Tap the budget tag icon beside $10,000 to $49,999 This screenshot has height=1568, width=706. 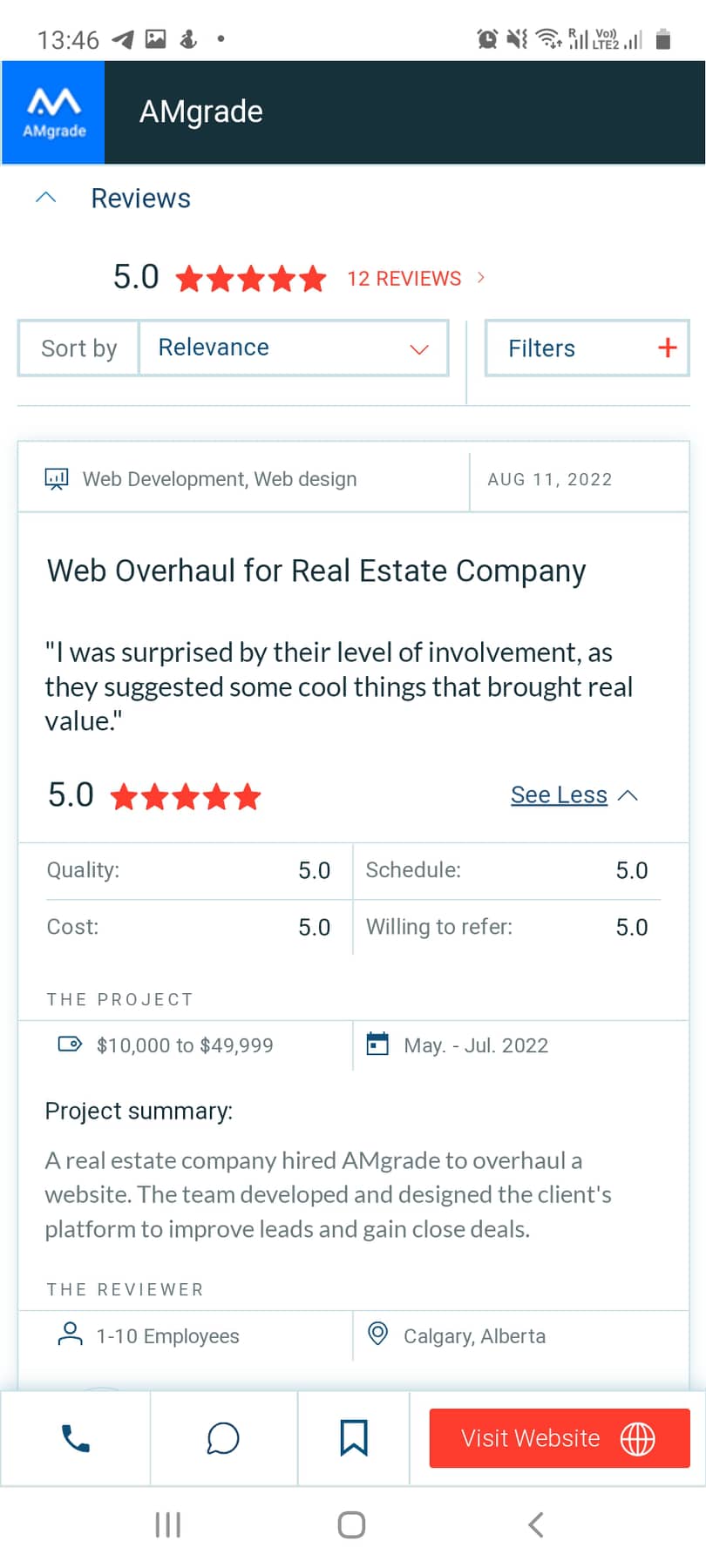point(70,1044)
